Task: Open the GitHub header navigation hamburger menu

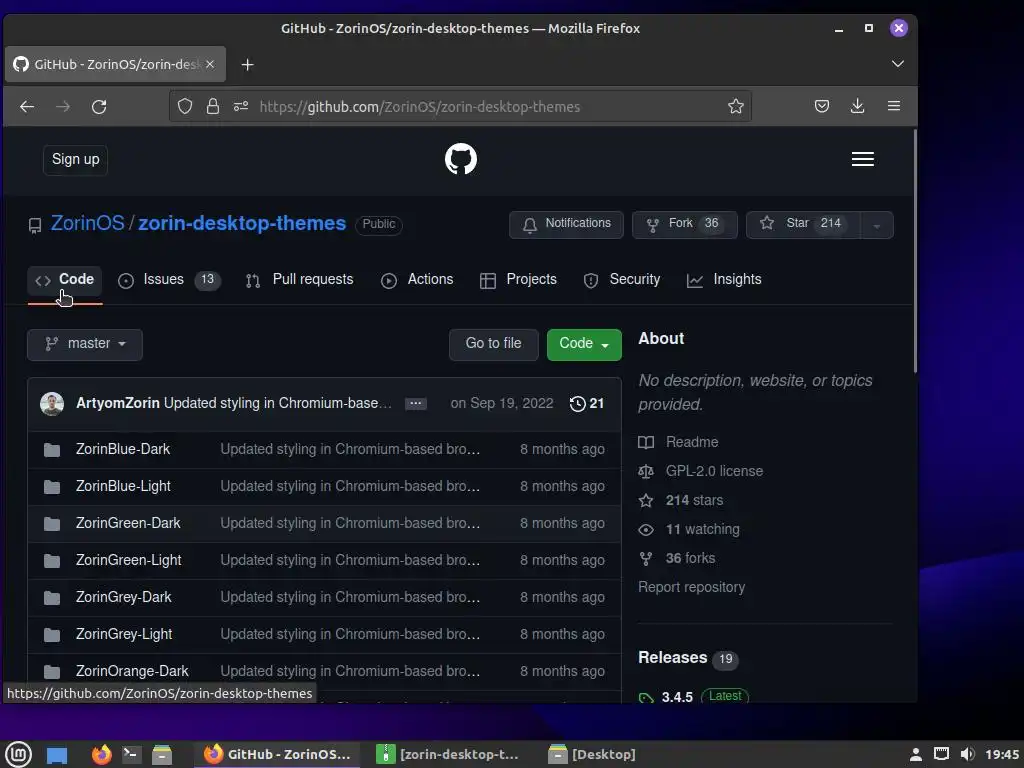Action: [x=863, y=159]
